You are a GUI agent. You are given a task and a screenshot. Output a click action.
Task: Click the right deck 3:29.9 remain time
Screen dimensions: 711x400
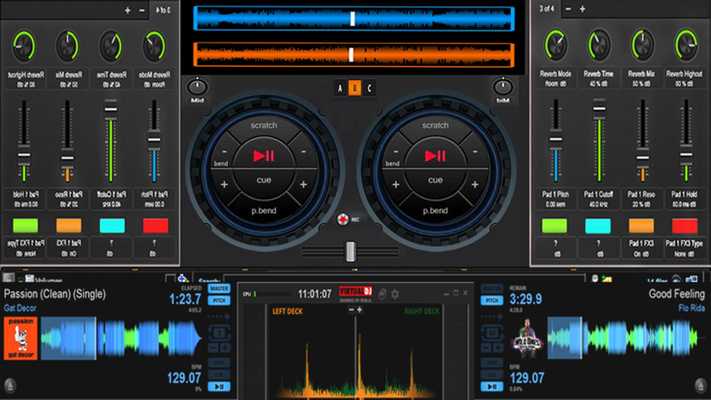(526, 299)
